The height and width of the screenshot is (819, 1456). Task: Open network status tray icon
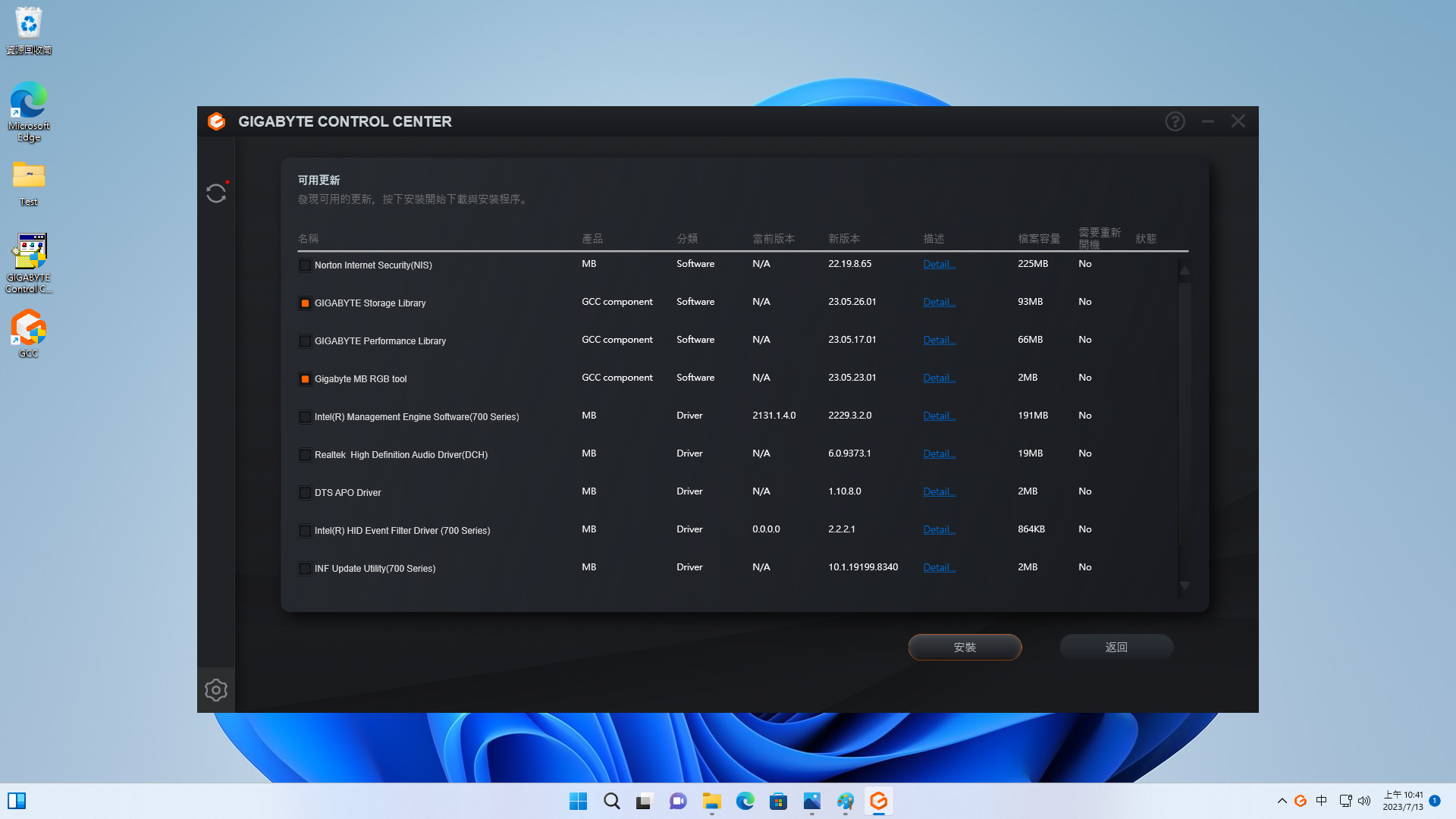tap(1345, 801)
